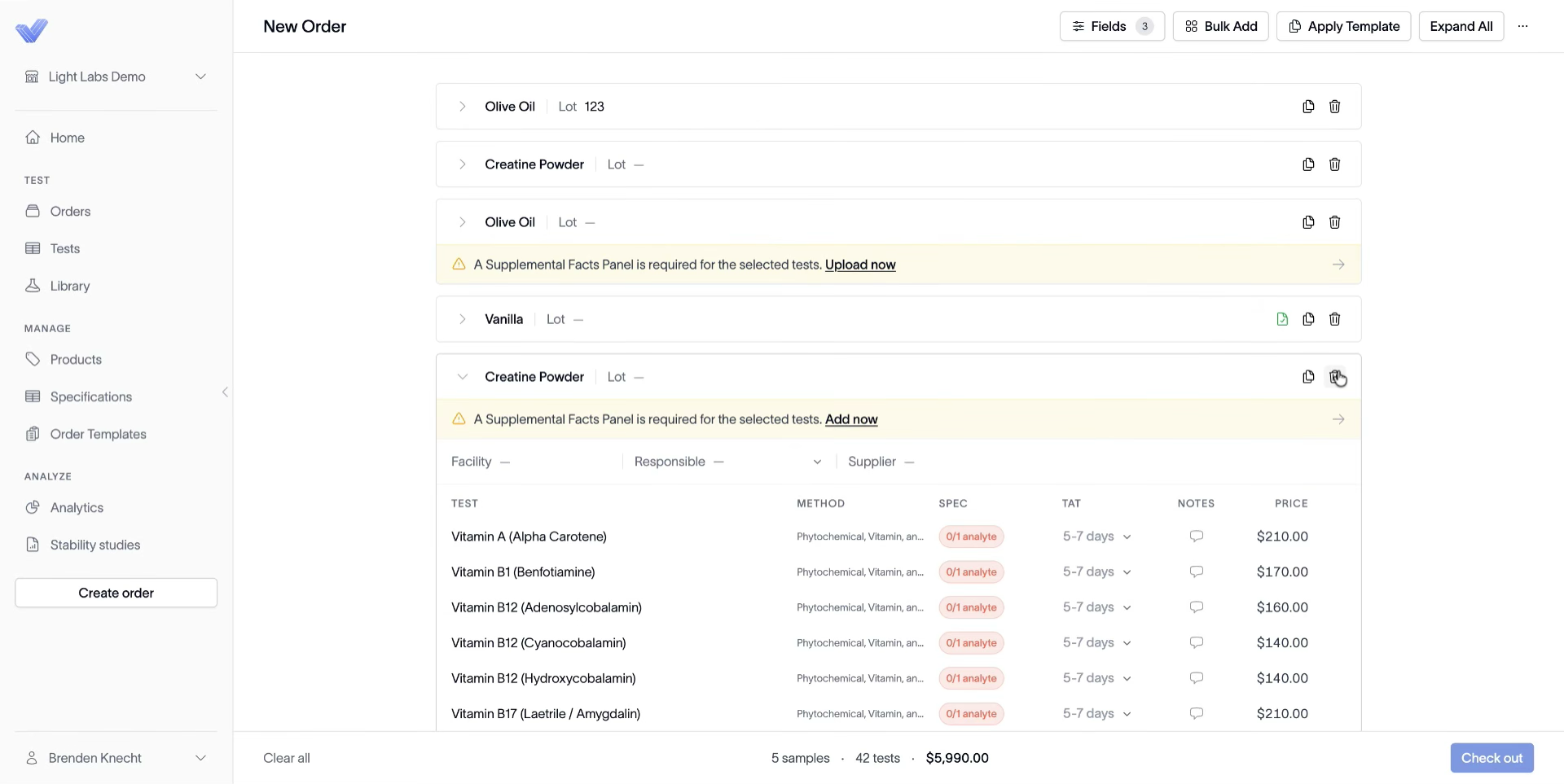
Task: Duplicate the Vanilla sample
Action: [1308, 319]
